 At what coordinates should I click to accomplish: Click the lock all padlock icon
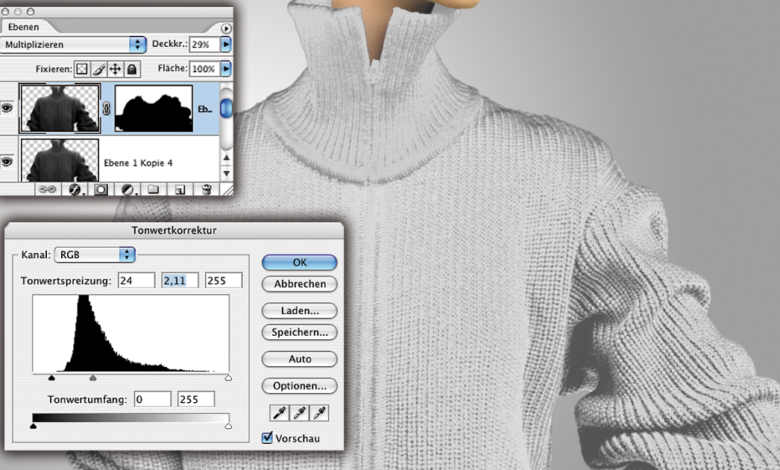click(132, 69)
